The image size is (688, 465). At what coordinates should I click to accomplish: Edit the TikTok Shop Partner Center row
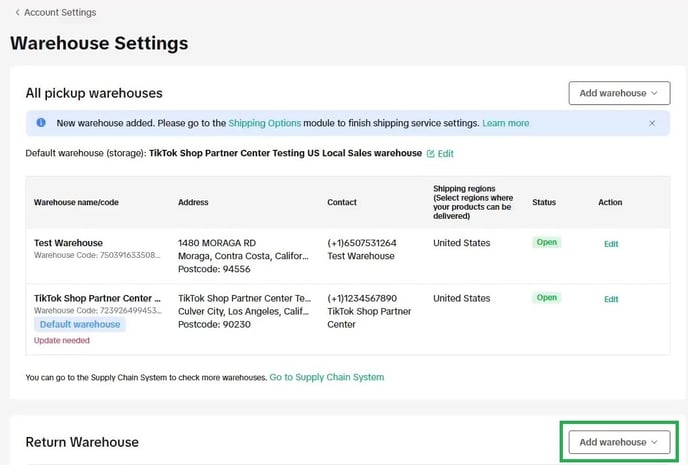(611, 299)
